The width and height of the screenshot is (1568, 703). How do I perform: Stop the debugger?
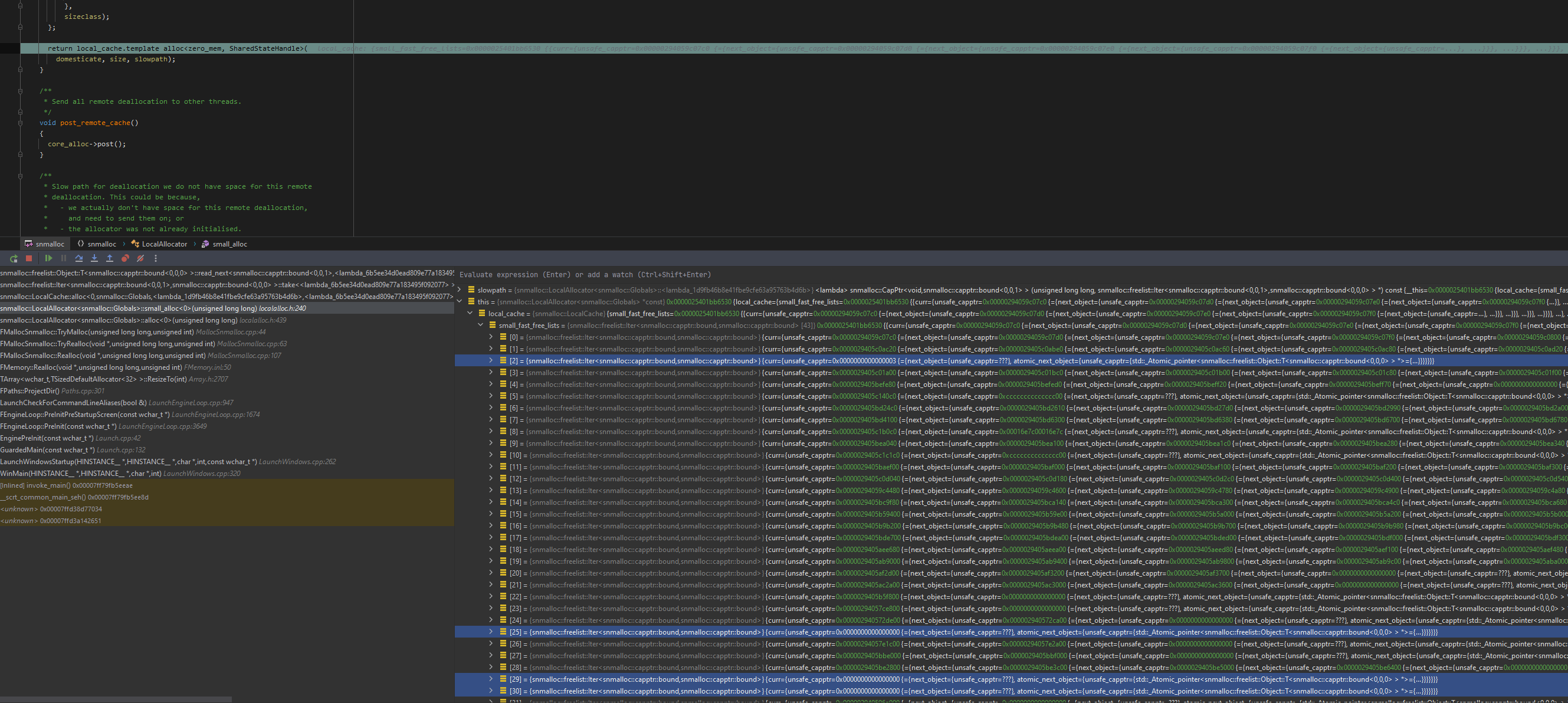28,258
